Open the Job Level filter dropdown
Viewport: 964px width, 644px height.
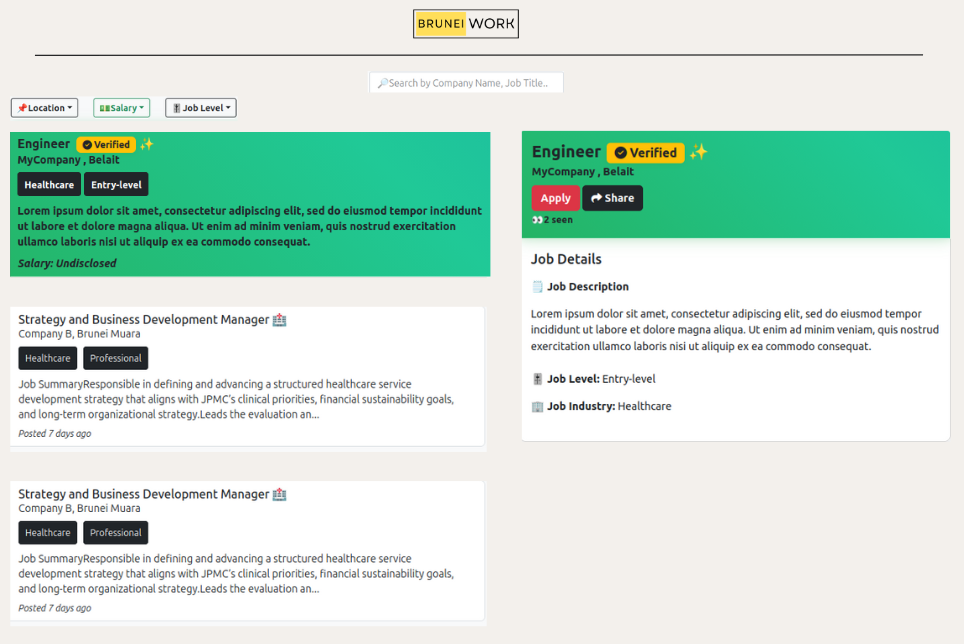click(201, 108)
